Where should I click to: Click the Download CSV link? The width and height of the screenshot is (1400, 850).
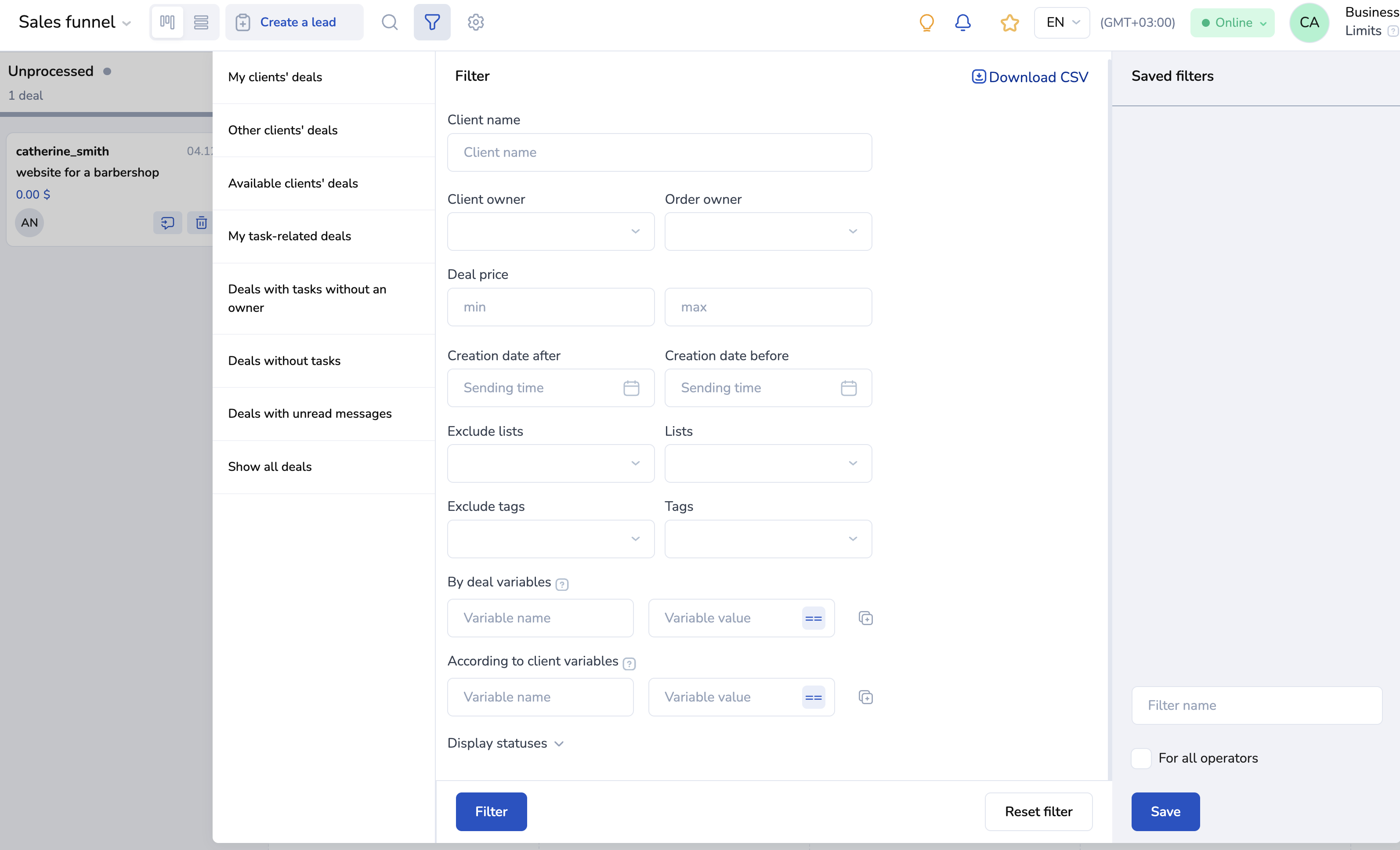(1030, 77)
